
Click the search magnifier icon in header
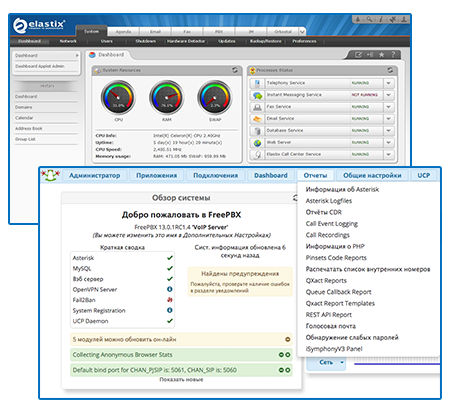pos(369,19)
